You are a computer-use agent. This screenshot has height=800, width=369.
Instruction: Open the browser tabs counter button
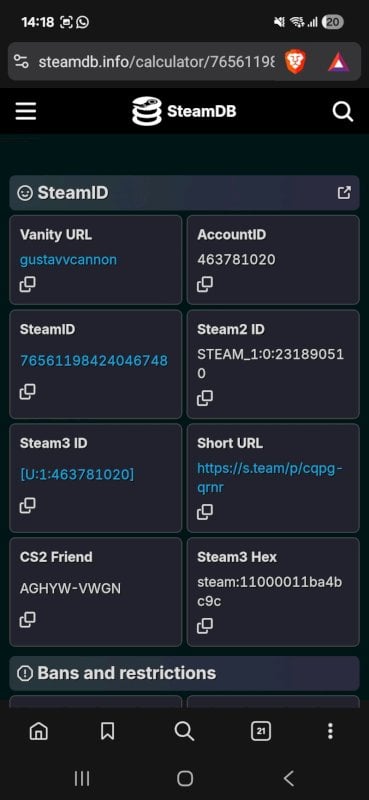261,732
